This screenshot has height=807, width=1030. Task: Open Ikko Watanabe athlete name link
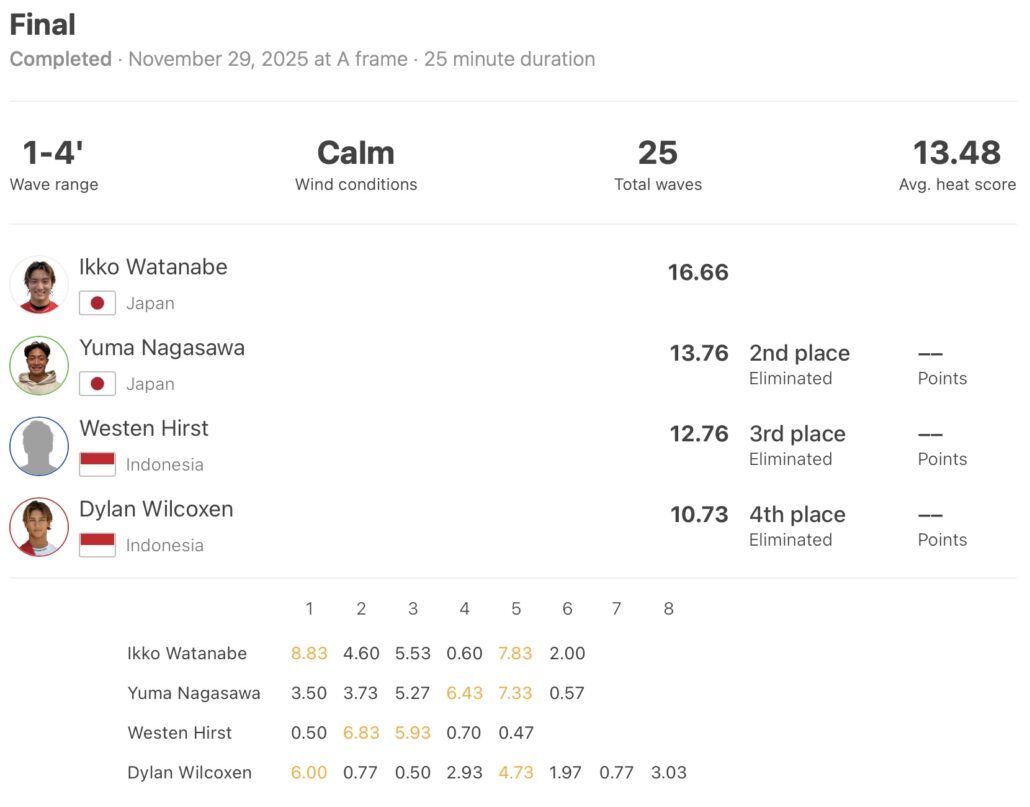pos(153,267)
